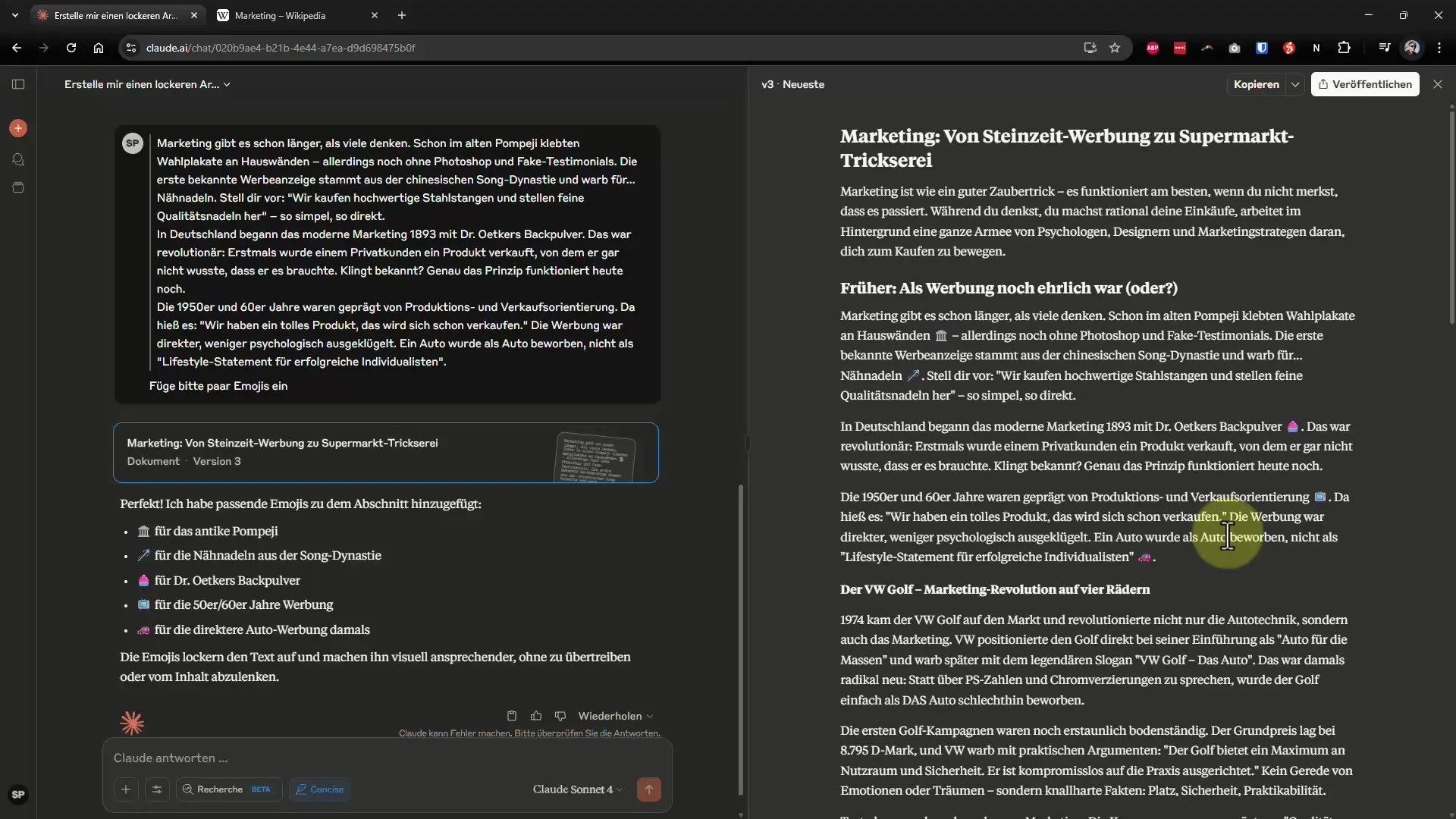The image size is (1456, 819).
Task: Open the chats list icon in the sidebar
Action: point(18,159)
